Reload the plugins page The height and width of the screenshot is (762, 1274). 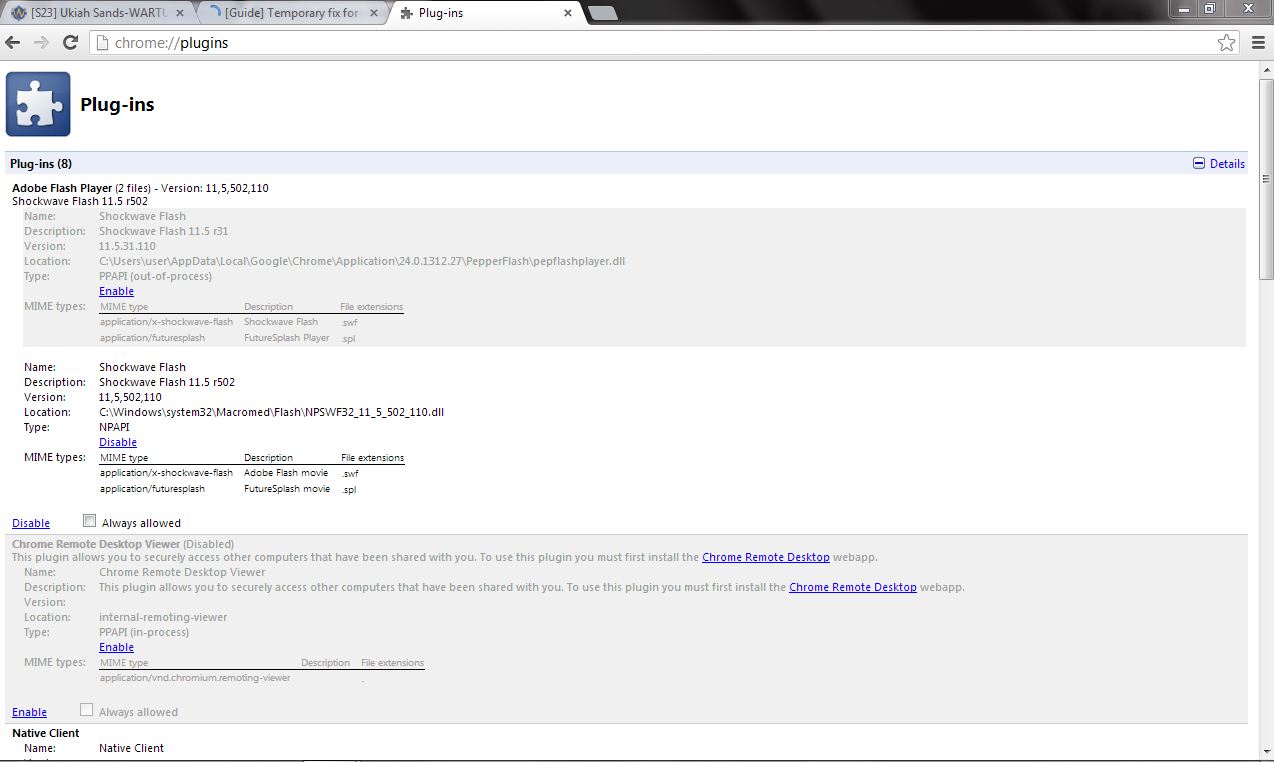coord(70,43)
